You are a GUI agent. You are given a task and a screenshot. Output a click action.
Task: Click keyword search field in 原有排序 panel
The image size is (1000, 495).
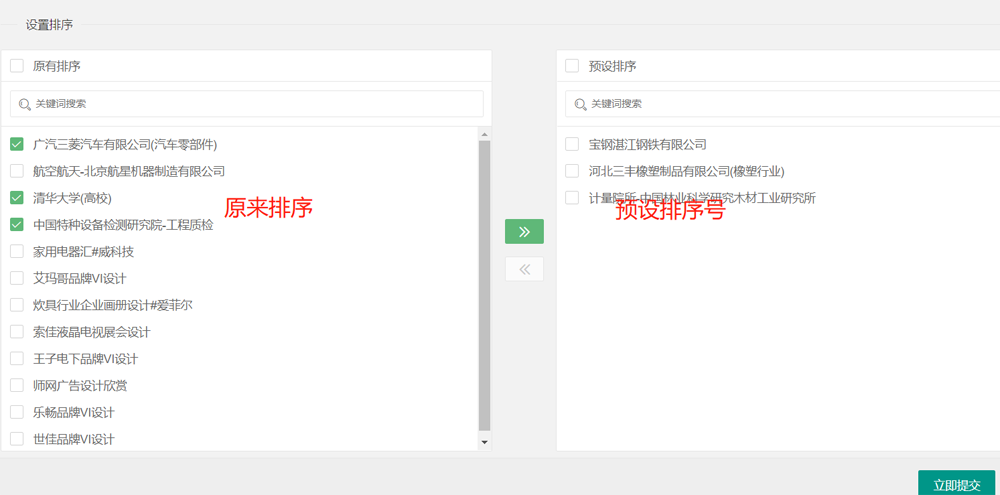pyautogui.click(x=247, y=104)
